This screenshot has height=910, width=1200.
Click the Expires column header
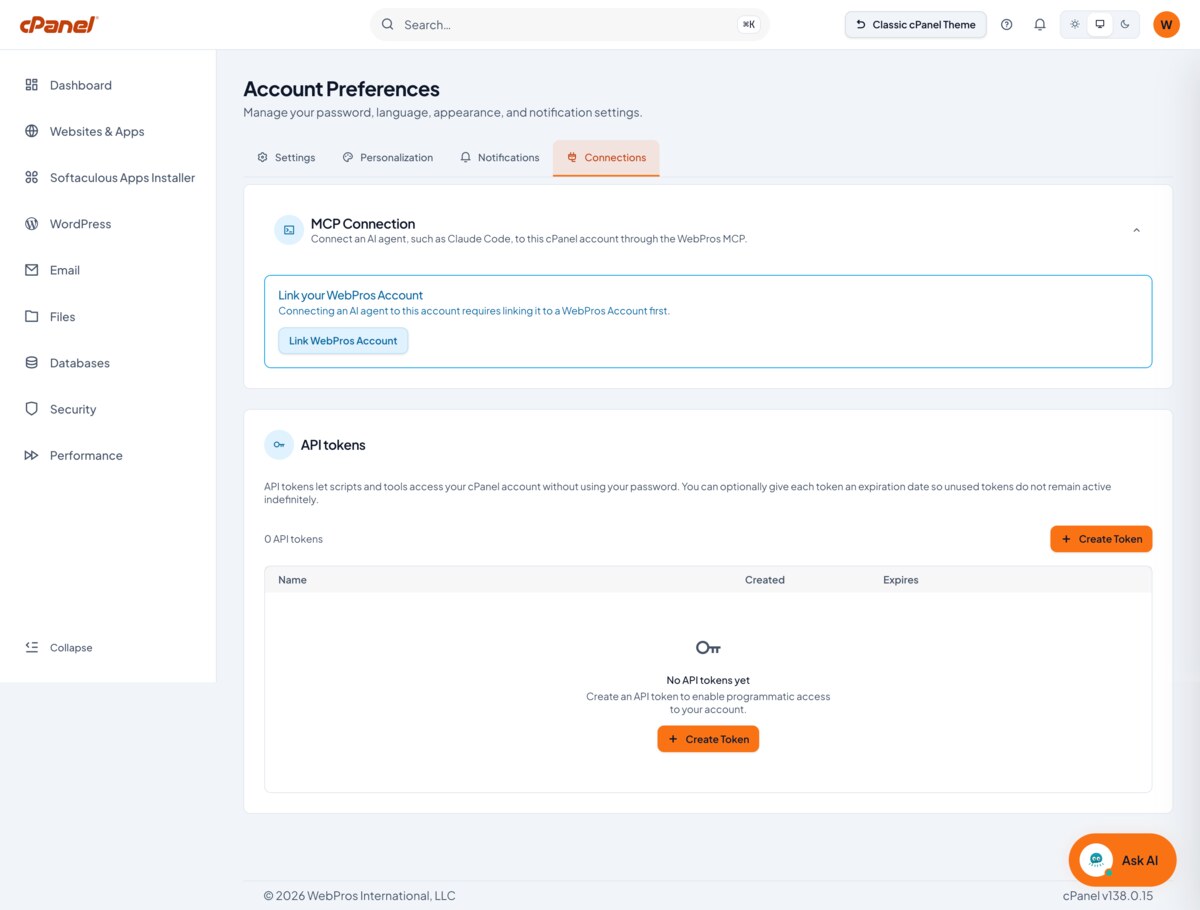(900, 580)
